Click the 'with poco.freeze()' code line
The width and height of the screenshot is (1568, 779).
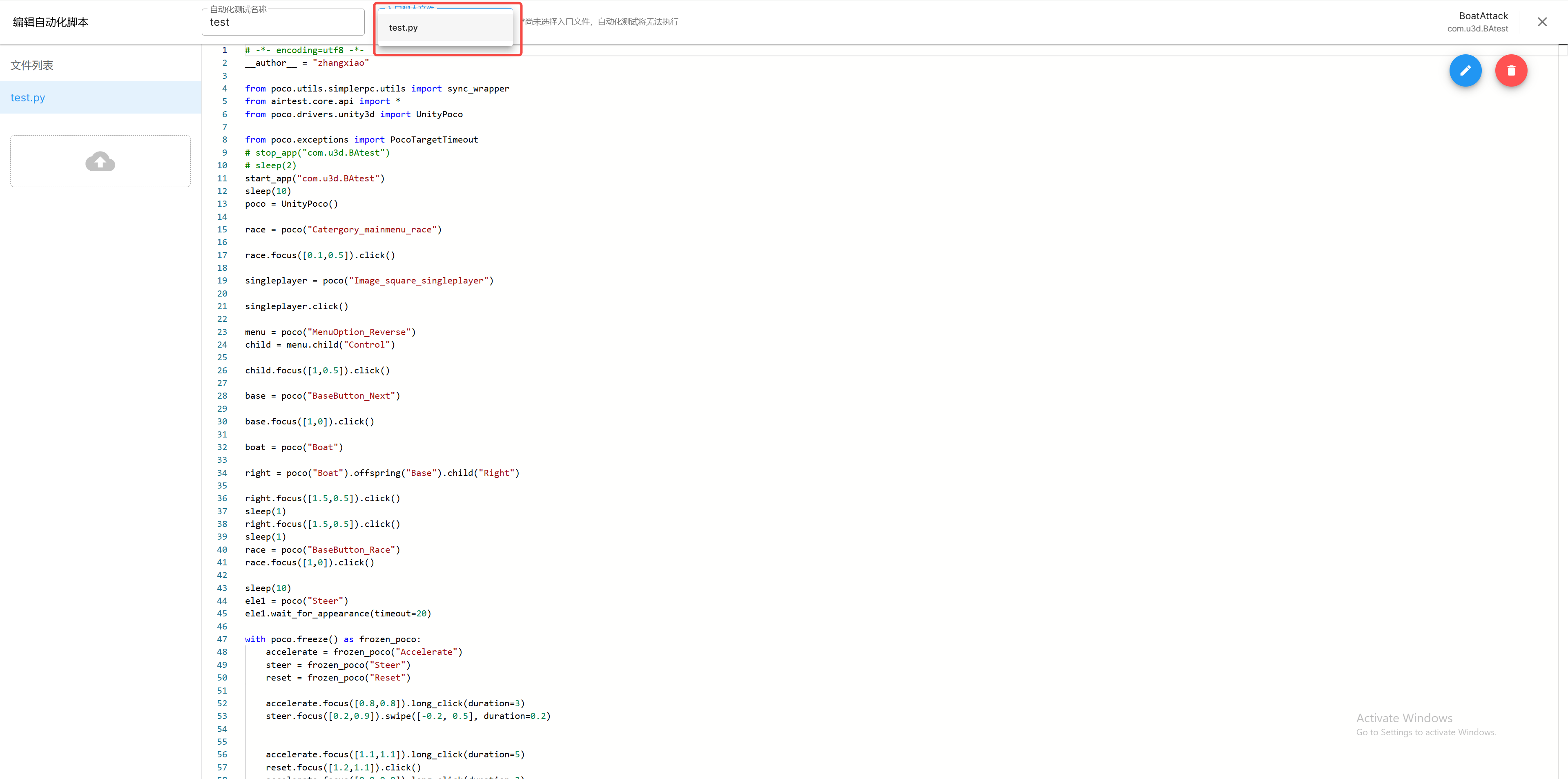click(332, 639)
